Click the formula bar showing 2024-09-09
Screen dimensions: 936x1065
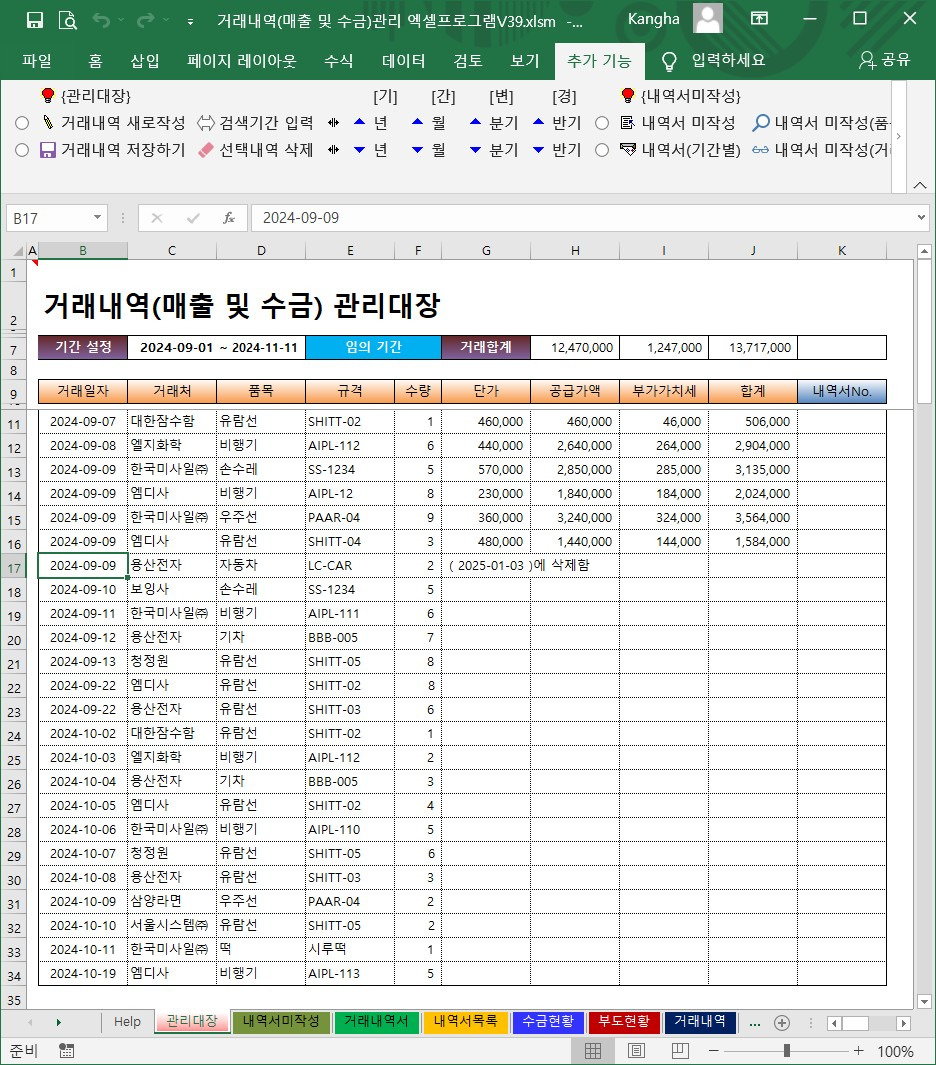583,218
